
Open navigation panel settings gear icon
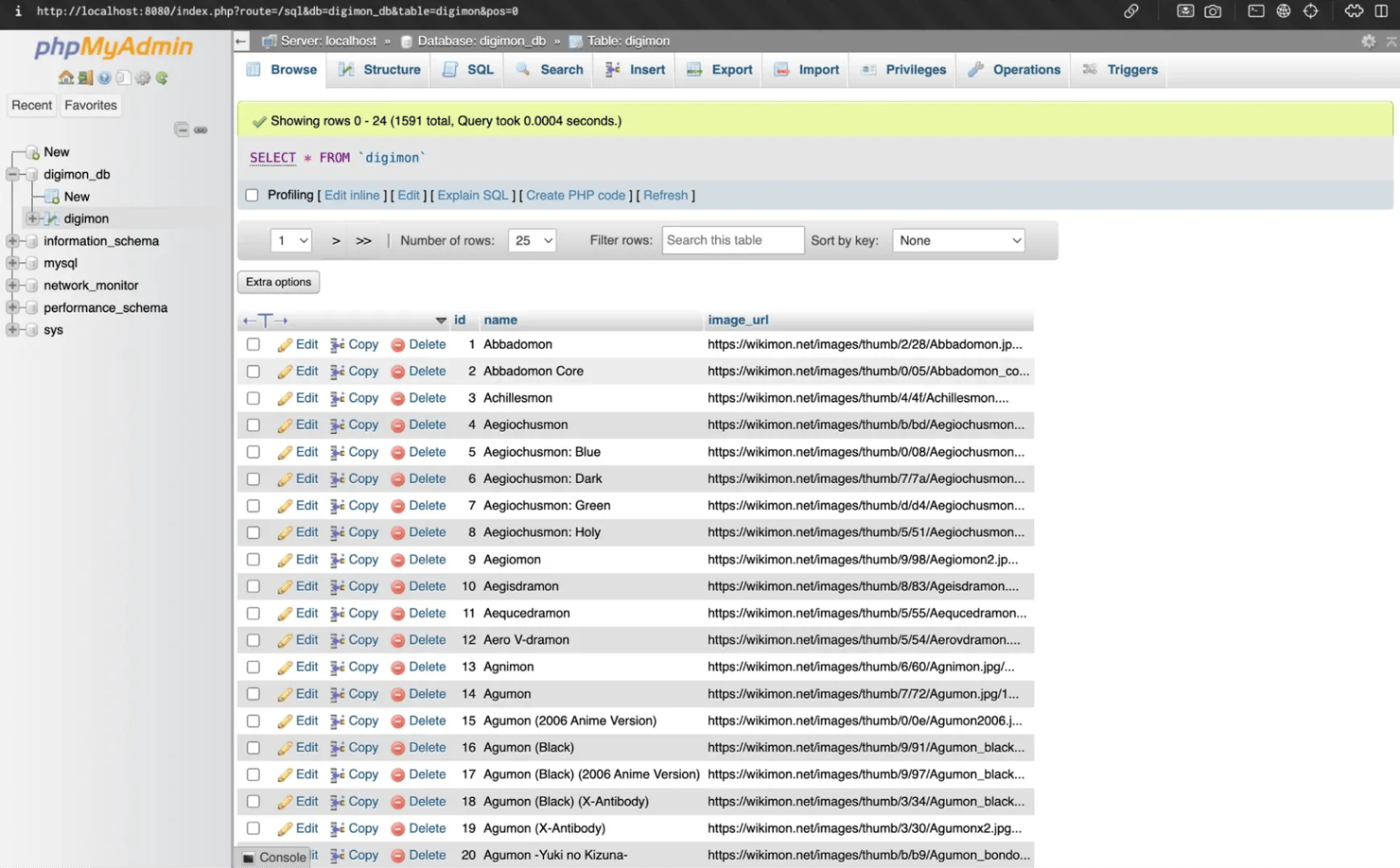point(143,78)
